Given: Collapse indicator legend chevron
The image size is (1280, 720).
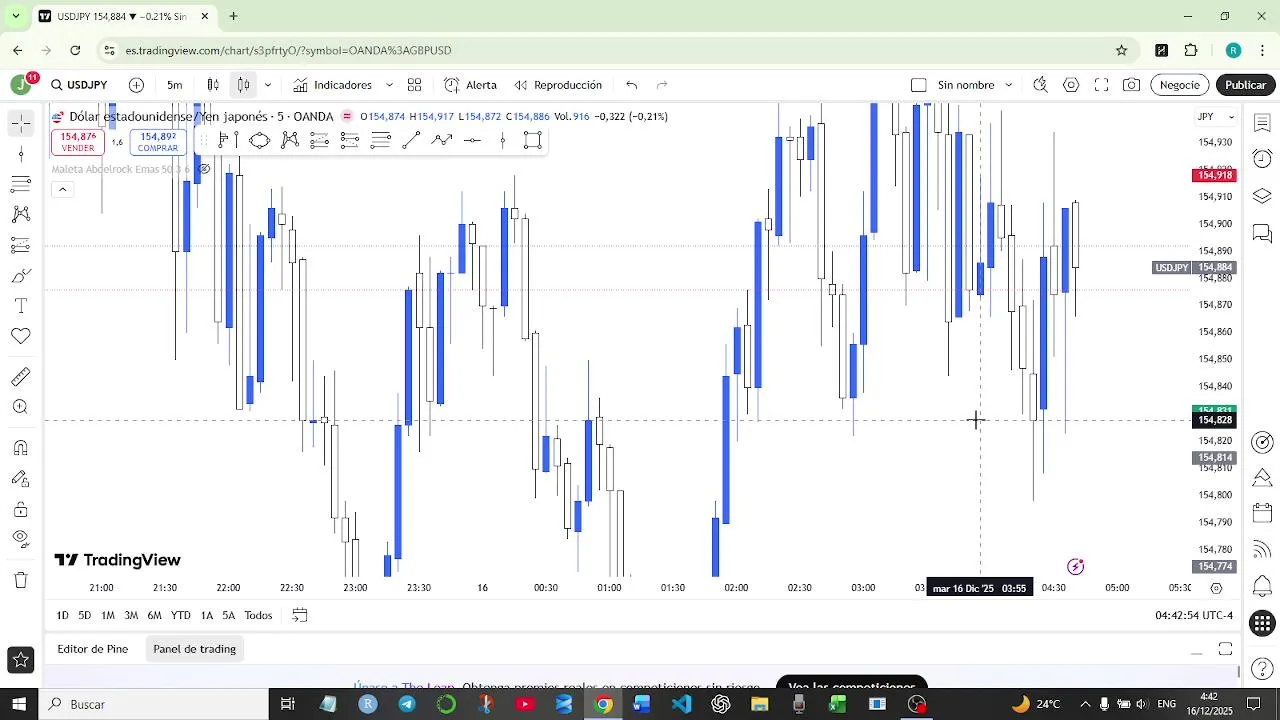Looking at the screenshot, I should [62, 190].
